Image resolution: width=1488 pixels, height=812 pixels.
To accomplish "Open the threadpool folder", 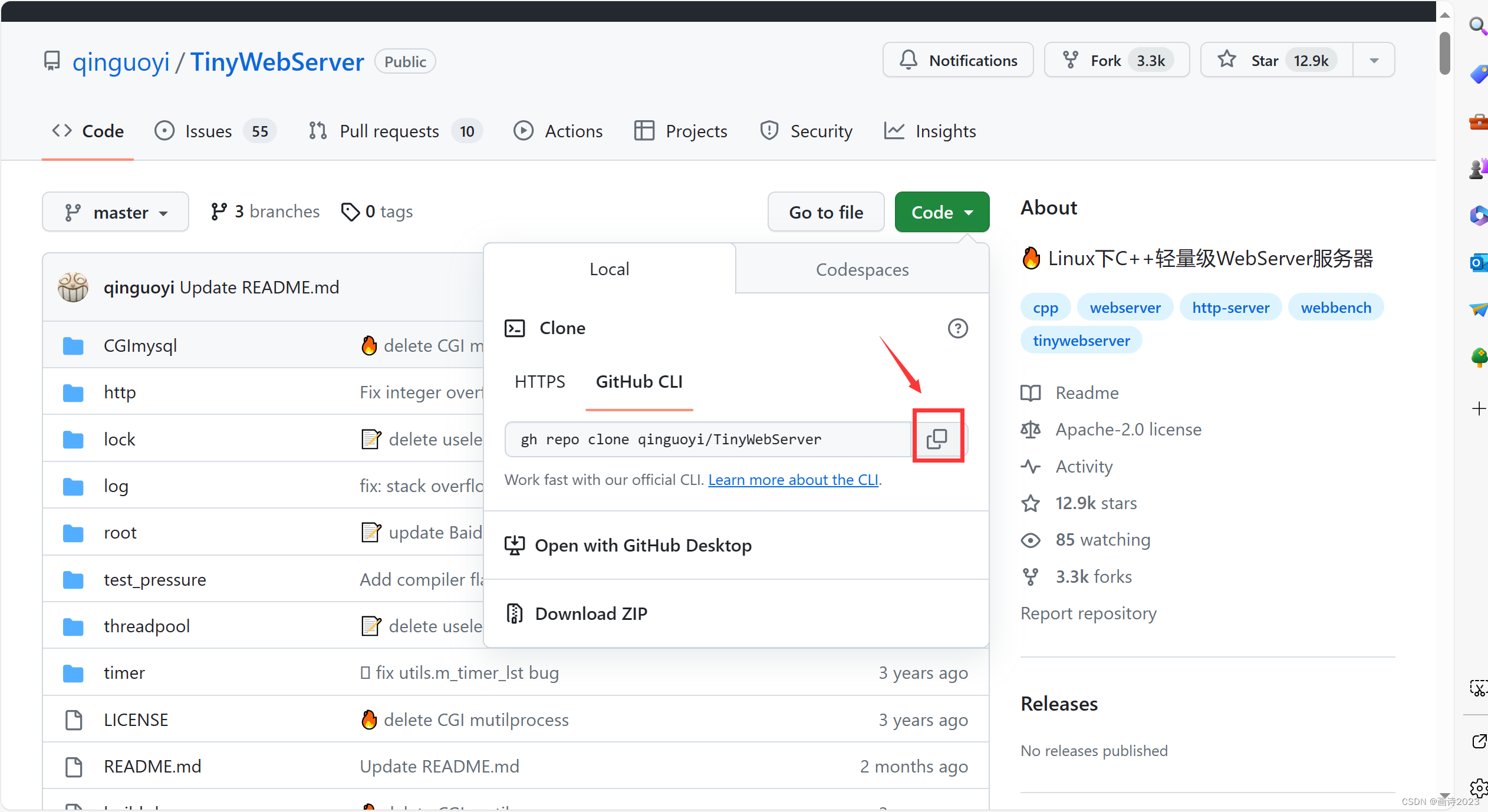I will tap(147, 626).
